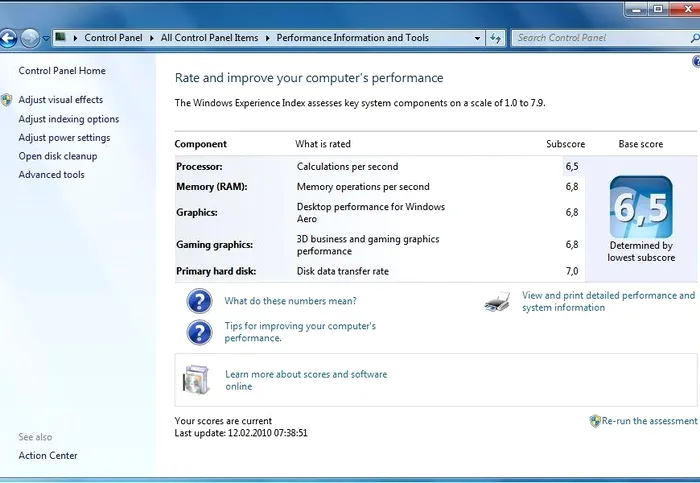Viewport: 700px width, 483px height.
Task: Open Action Center under See also
Action: tap(48, 456)
